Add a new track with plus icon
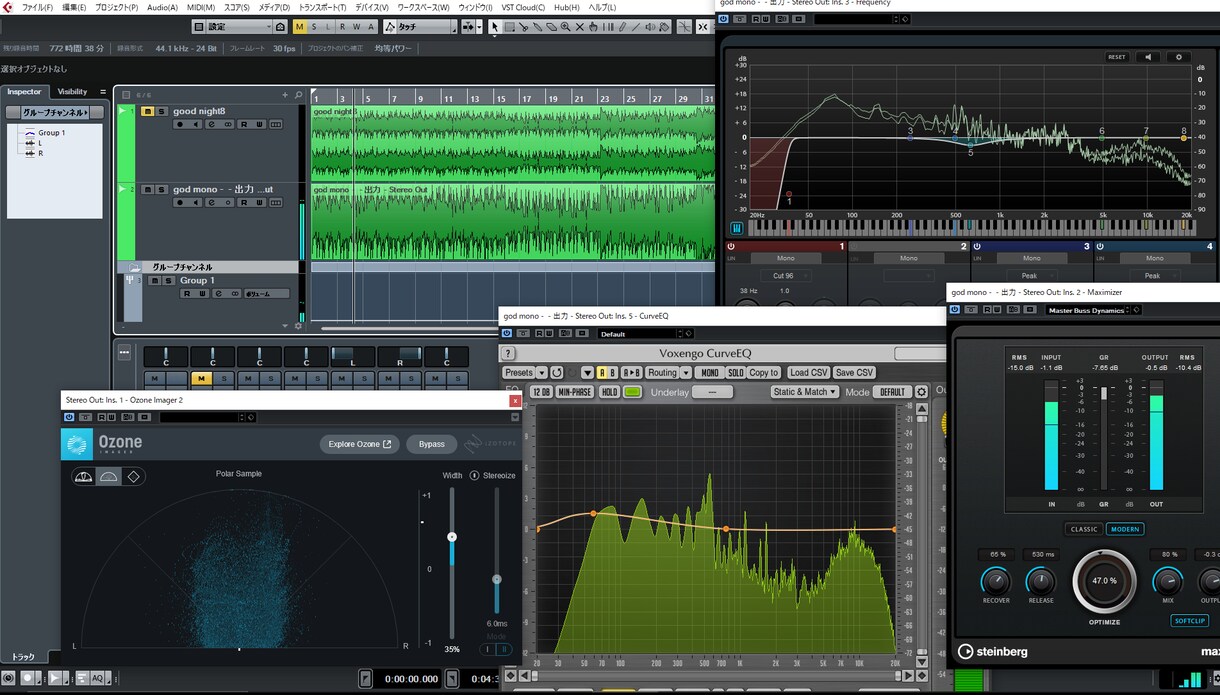The height and width of the screenshot is (695, 1220). click(x=285, y=95)
